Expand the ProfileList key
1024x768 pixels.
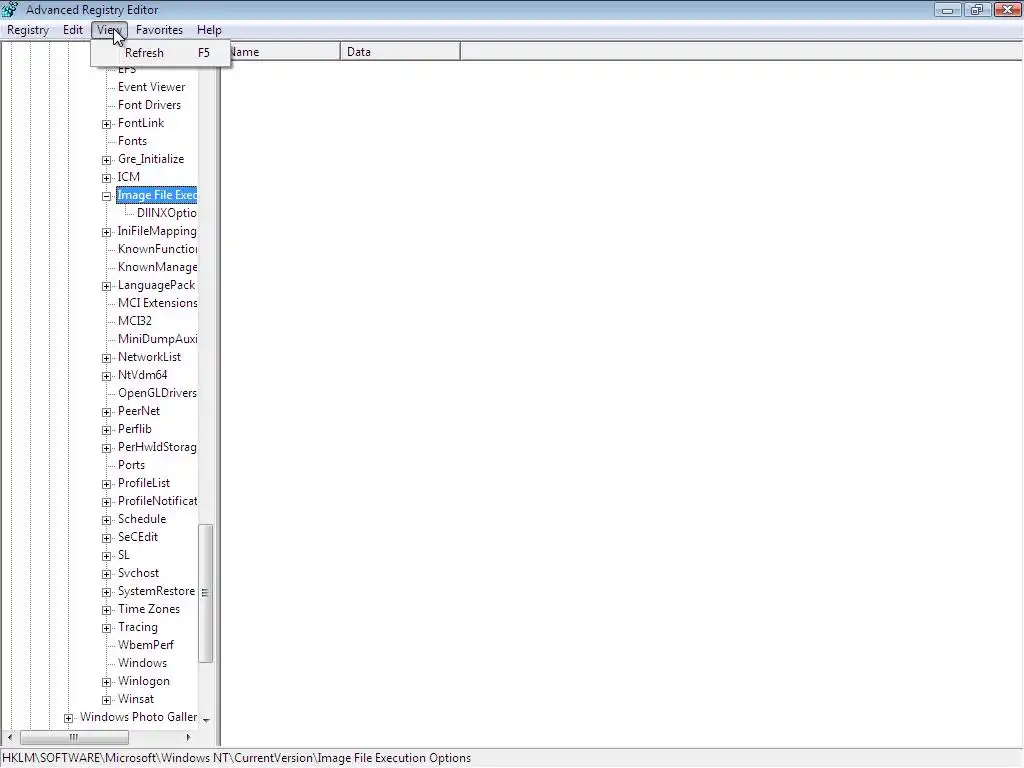point(106,484)
